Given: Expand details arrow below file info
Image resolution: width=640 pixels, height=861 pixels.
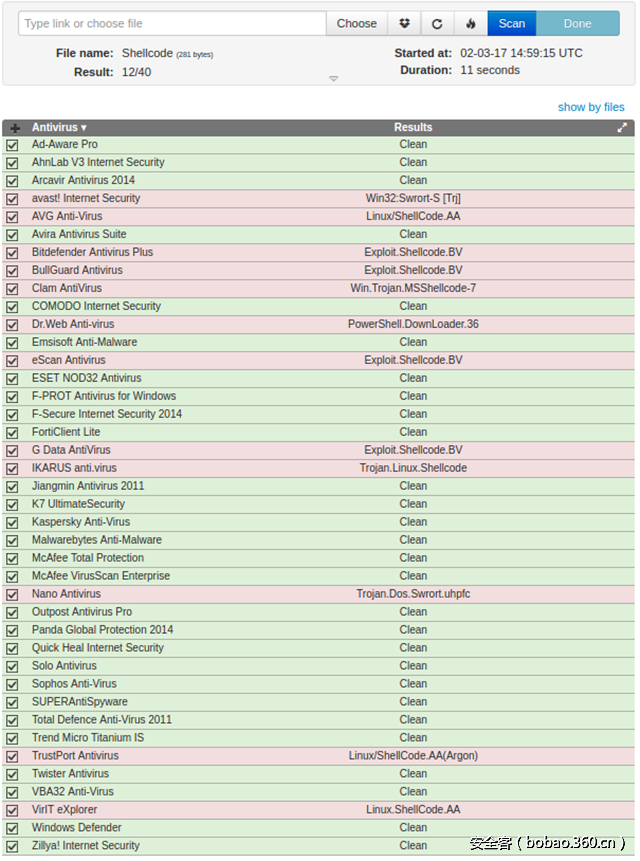Looking at the screenshot, I should 334,79.
